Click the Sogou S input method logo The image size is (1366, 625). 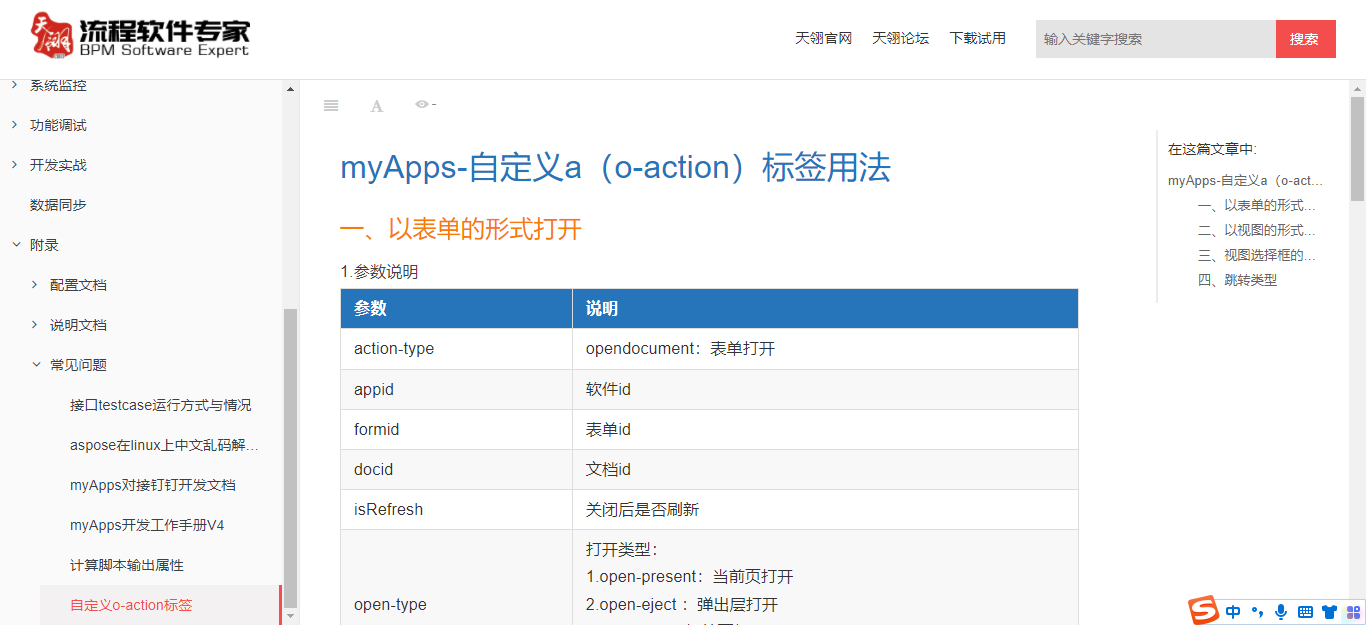[1203, 610]
